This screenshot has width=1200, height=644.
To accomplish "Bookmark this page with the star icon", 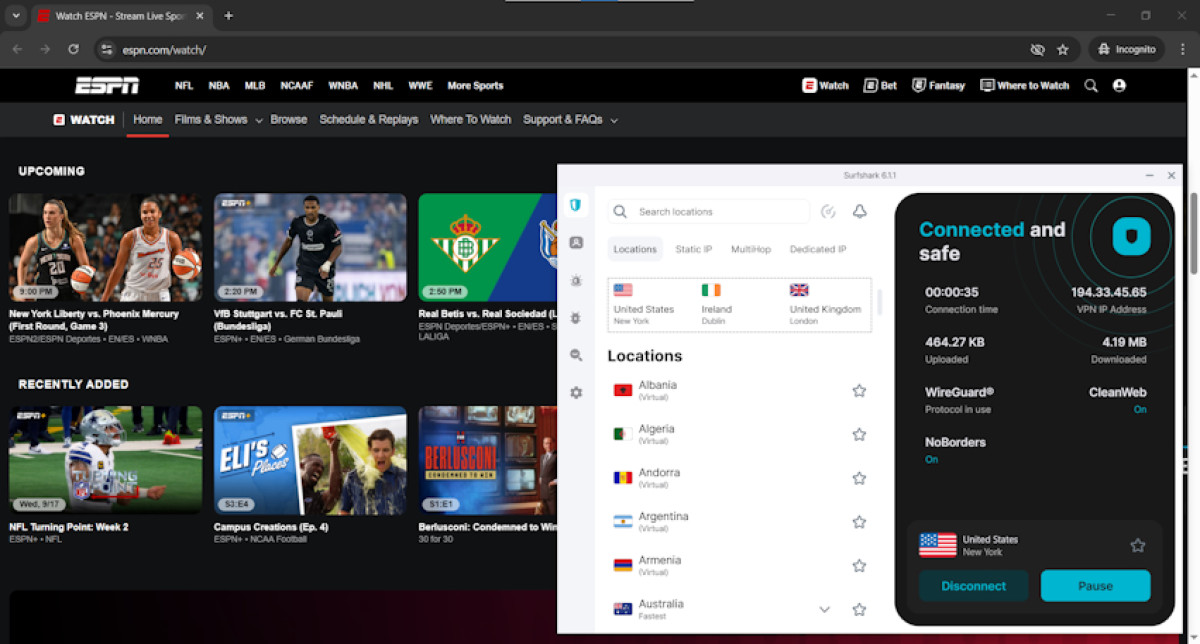I will (1063, 49).
